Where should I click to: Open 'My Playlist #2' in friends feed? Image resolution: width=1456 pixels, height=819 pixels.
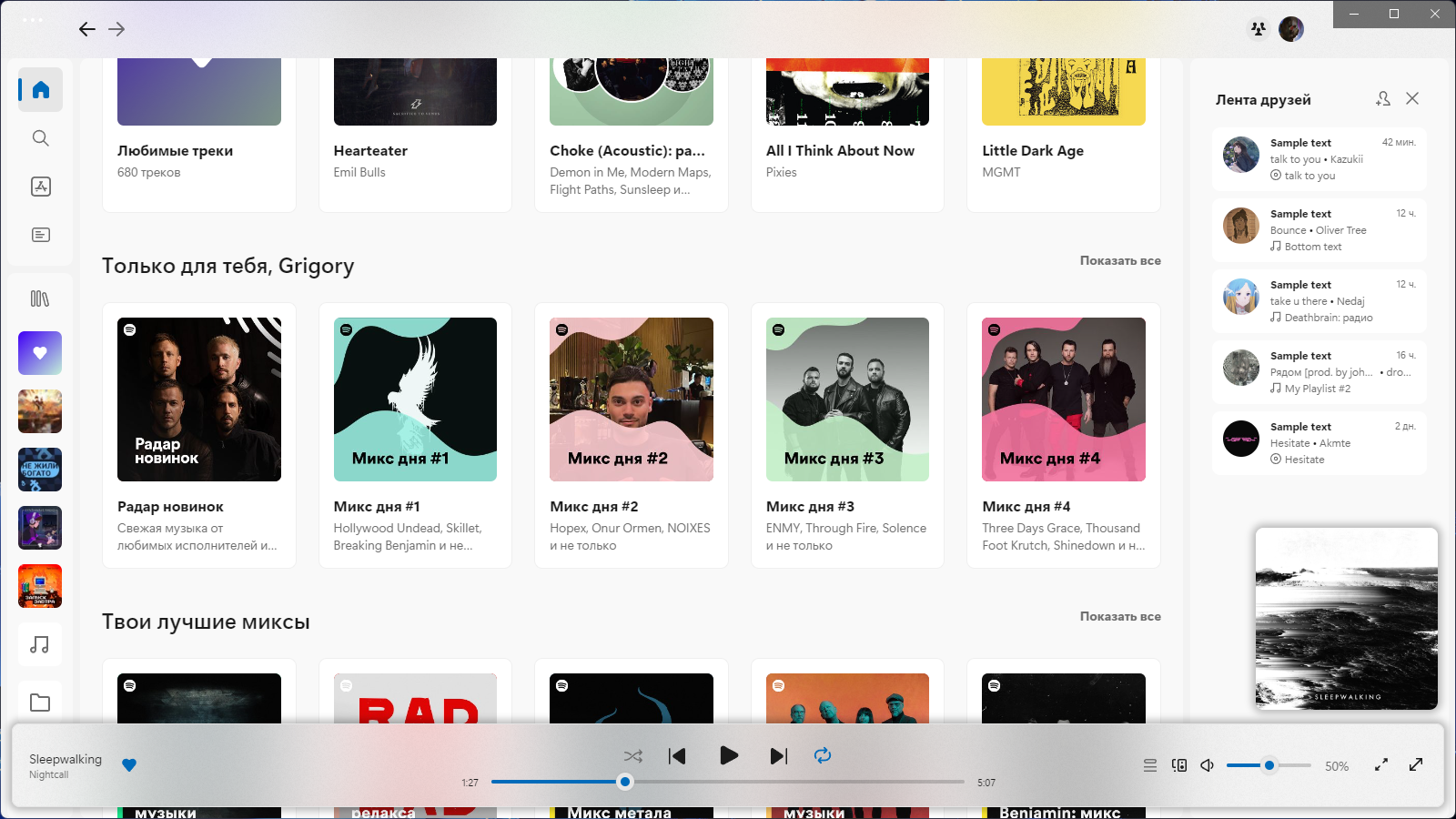[1318, 389]
